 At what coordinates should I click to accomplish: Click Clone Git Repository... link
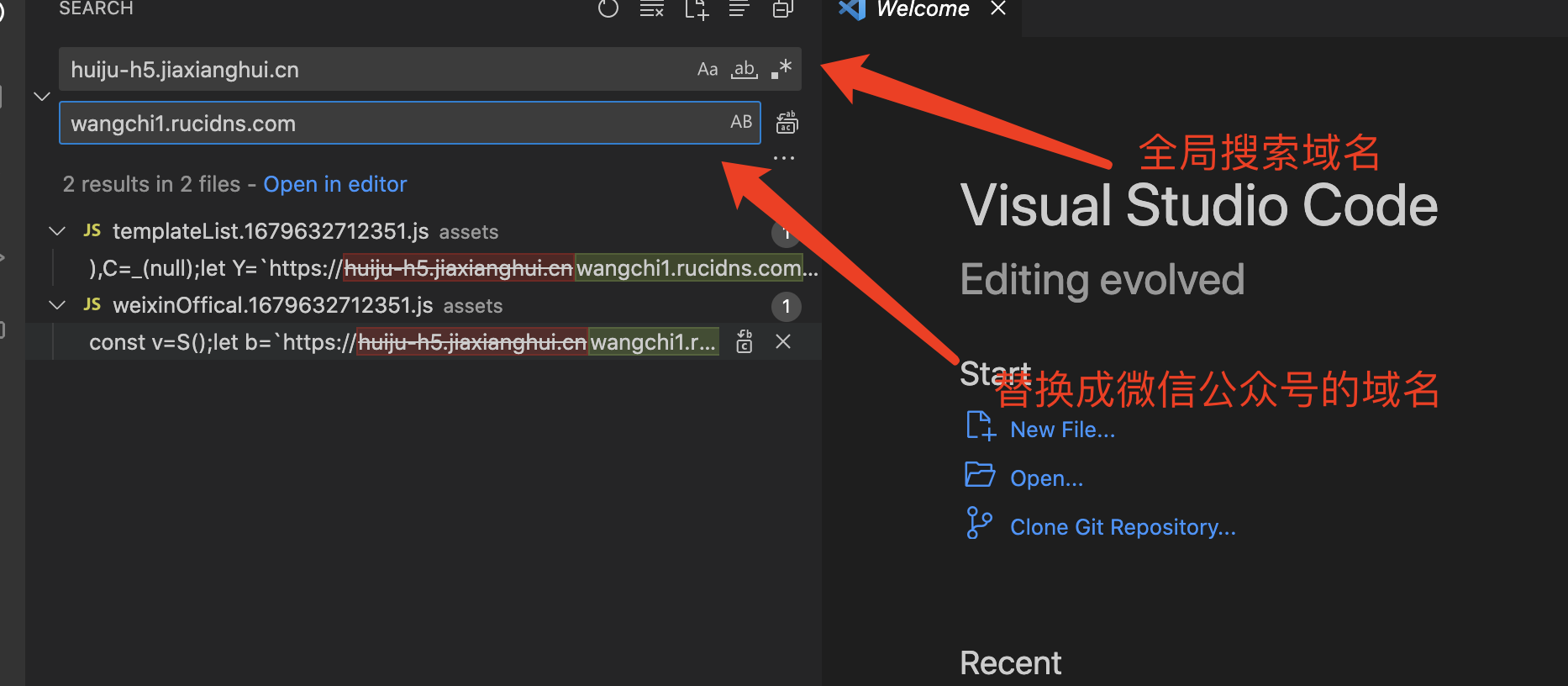[1123, 527]
